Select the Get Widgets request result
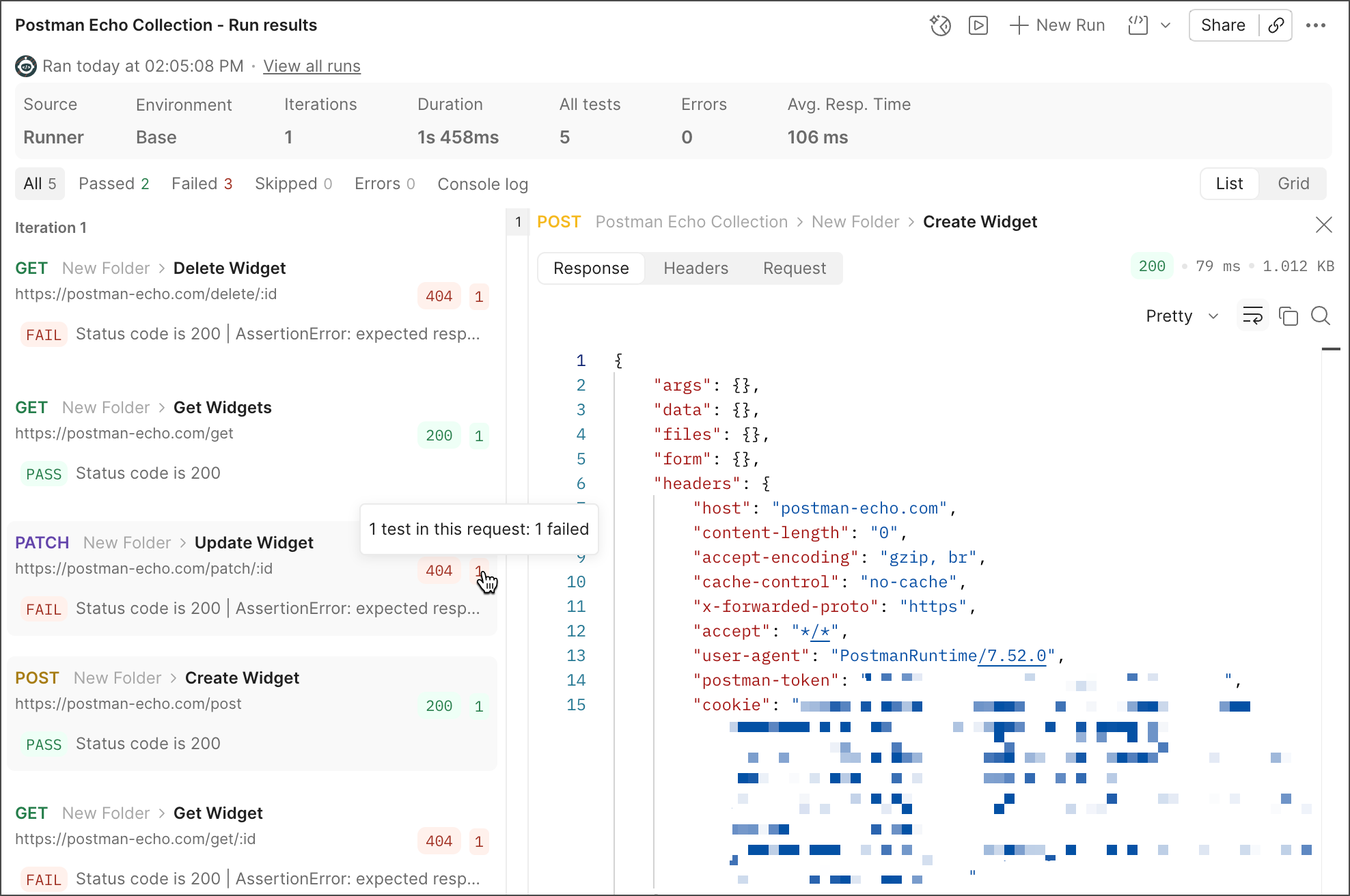 [x=222, y=408]
